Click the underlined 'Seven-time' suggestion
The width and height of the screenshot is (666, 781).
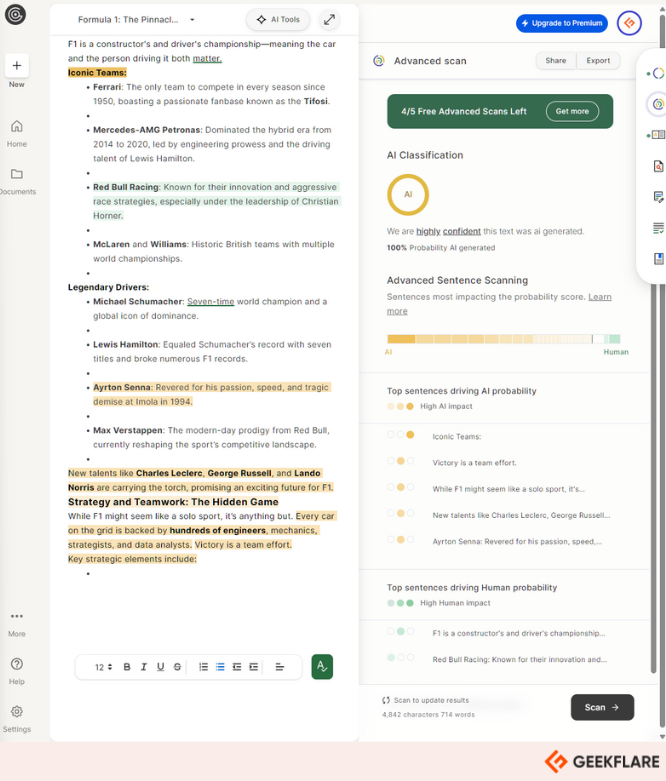click(x=210, y=302)
